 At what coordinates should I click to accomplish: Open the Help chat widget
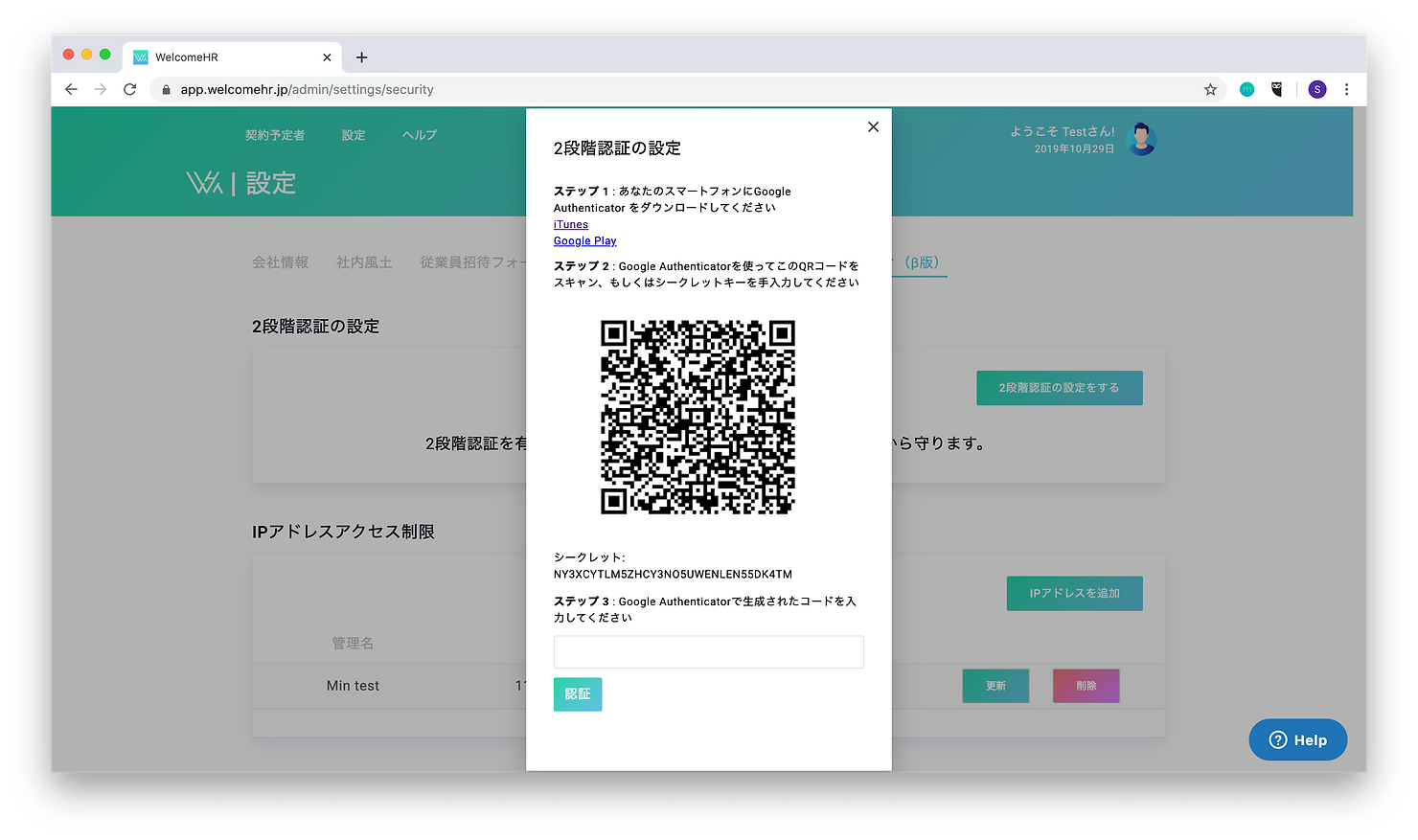tap(1297, 739)
